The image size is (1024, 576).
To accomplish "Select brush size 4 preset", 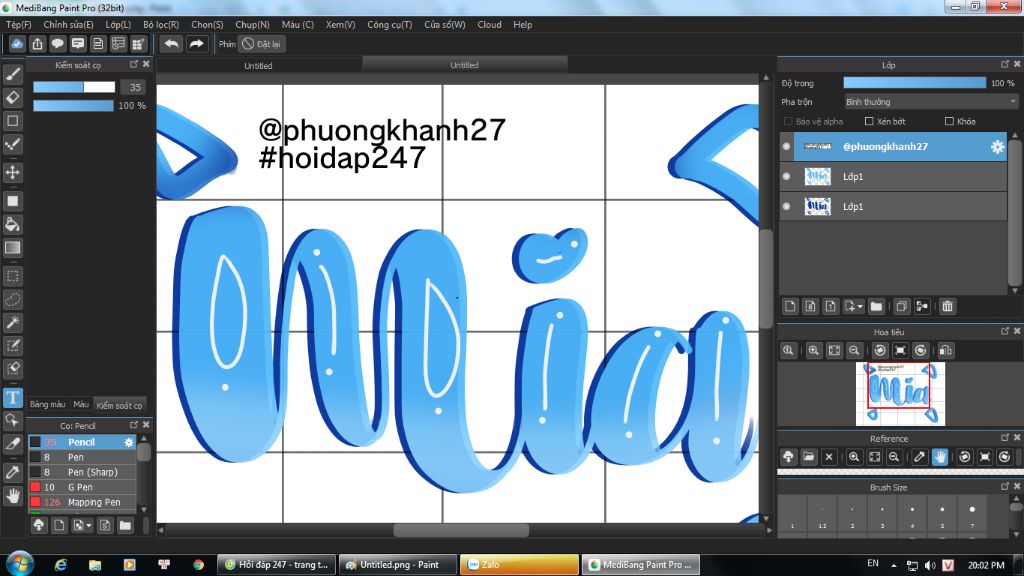I will click(912, 514).
